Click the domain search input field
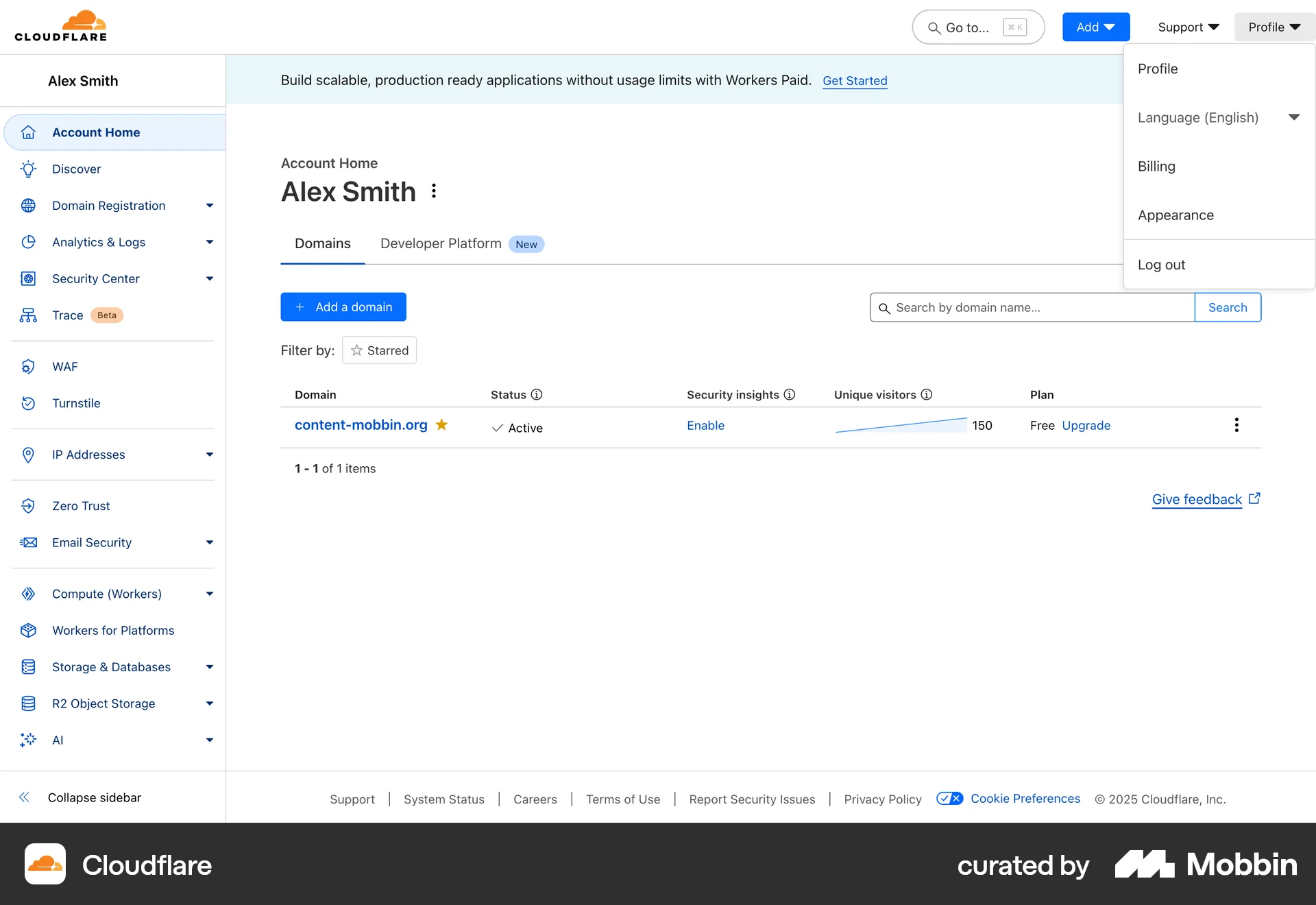The height and width of the screenshot is (905, 1316). (x=1028, y=307)
